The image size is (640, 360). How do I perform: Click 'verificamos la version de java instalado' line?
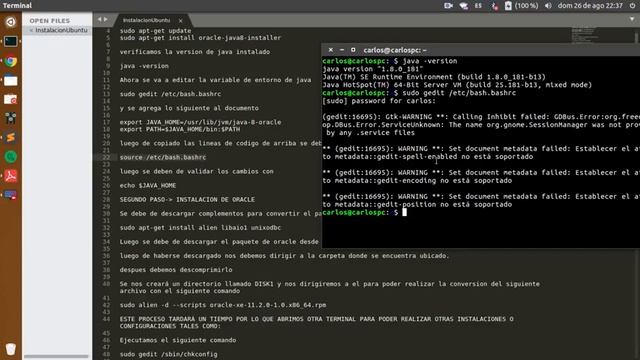[195, 52]
